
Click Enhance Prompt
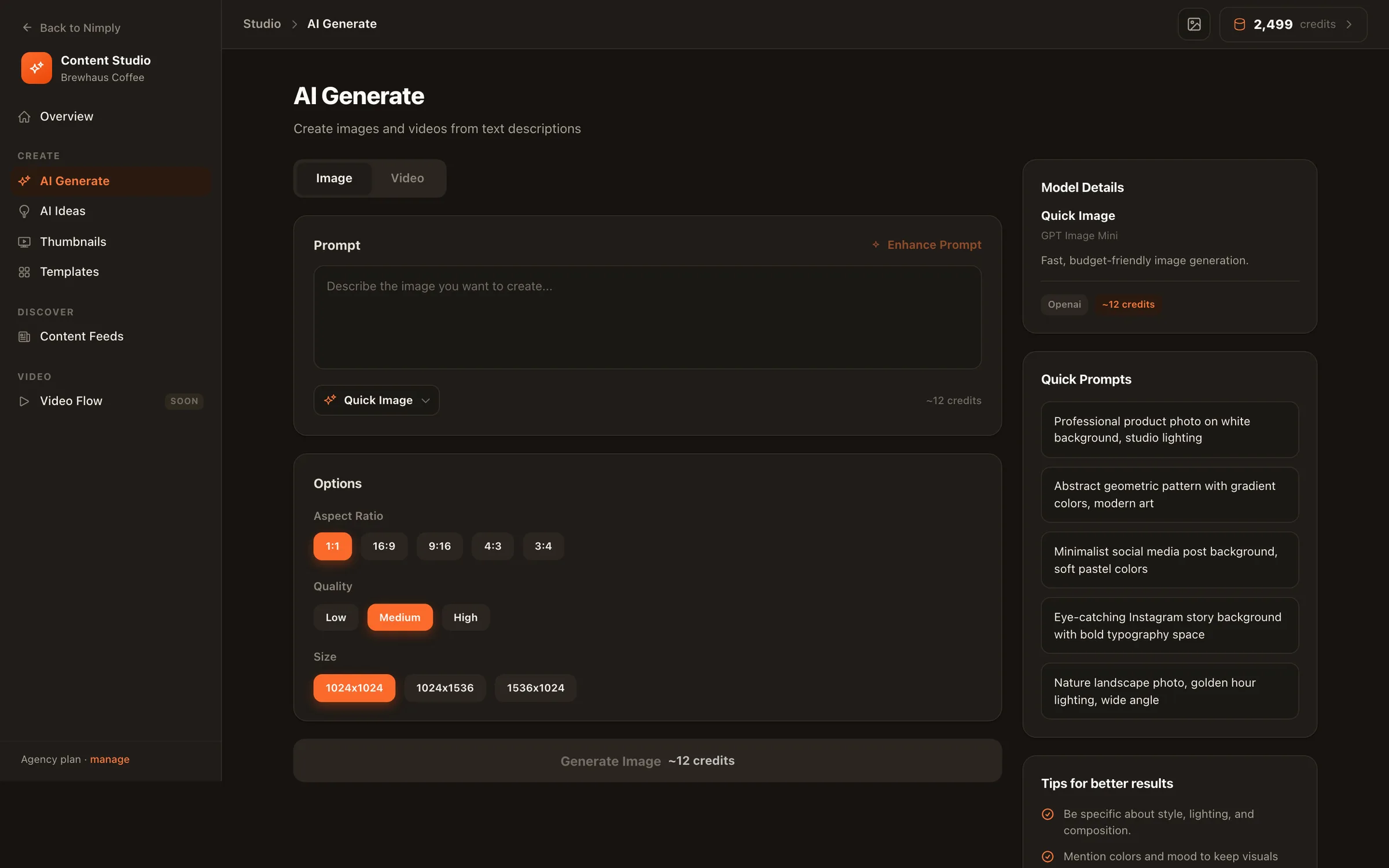(927, 245)
